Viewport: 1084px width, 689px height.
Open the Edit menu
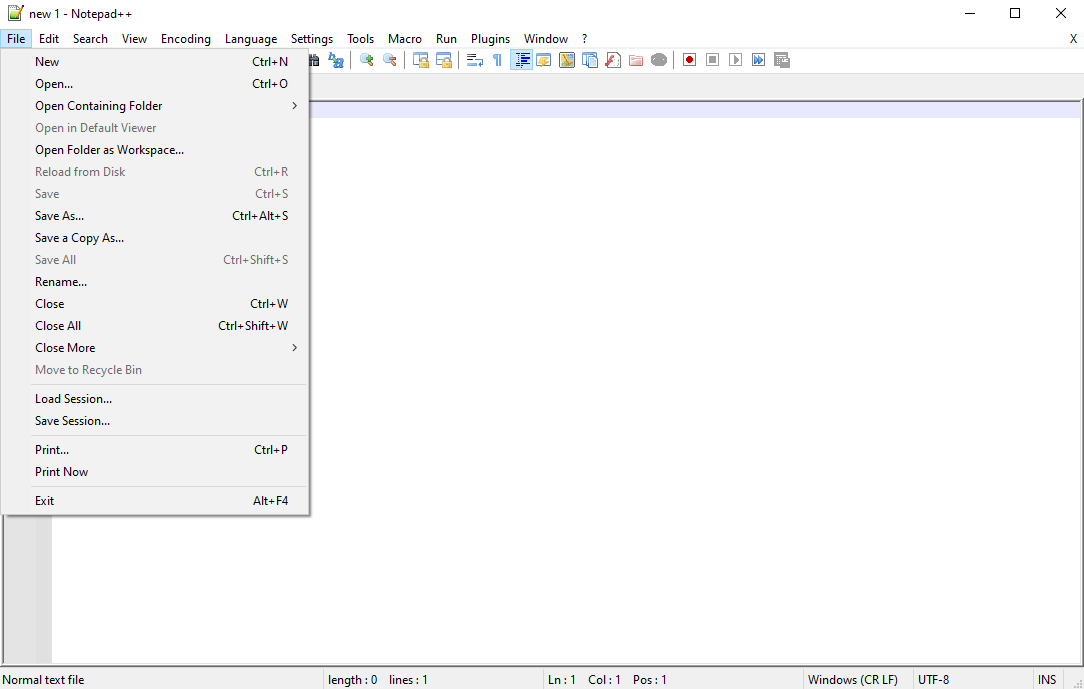click(x=49, y=39)
